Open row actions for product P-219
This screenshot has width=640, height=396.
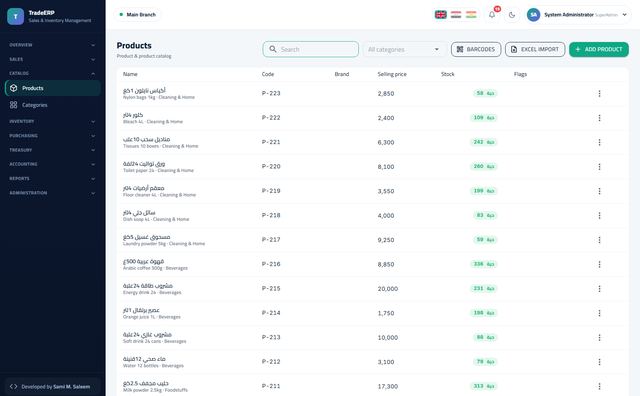599,191
